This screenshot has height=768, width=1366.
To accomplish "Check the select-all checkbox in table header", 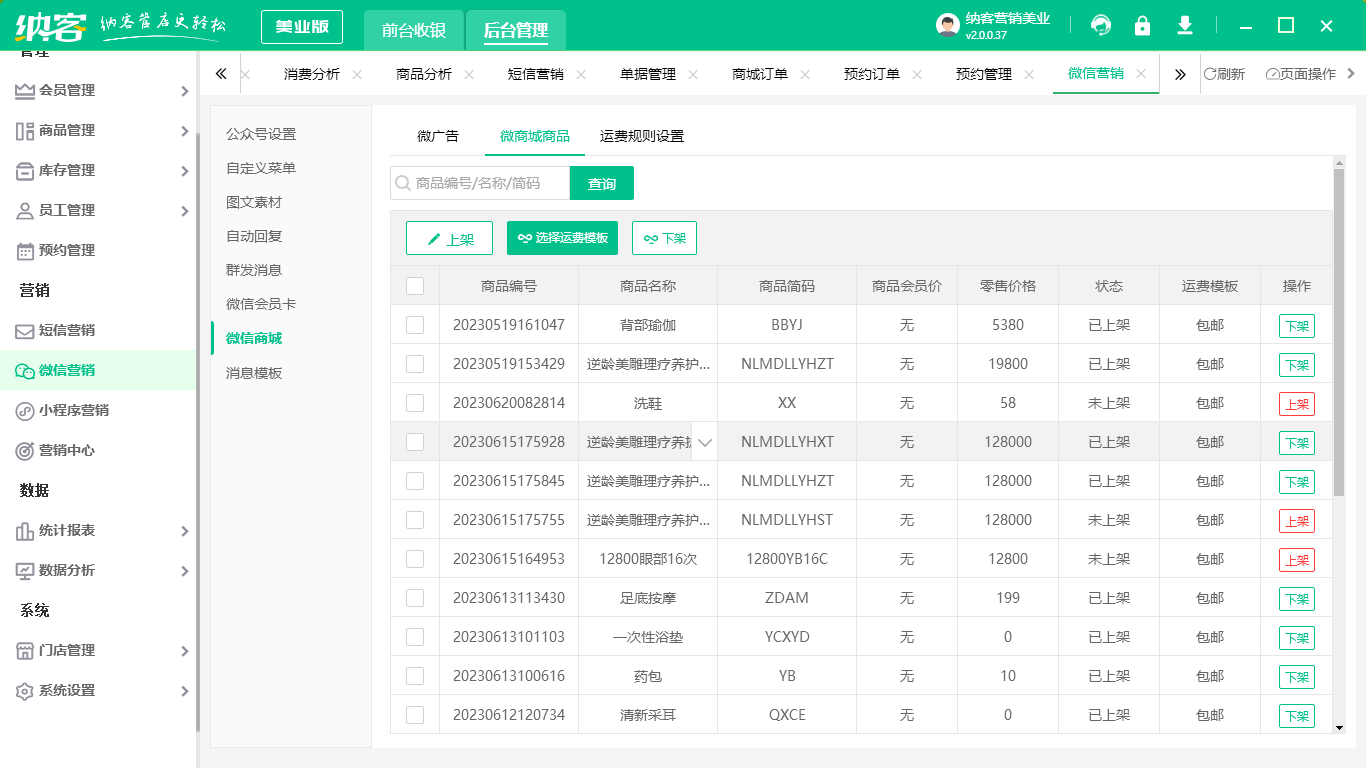I will pyautogui.click(x=415, y=285).
